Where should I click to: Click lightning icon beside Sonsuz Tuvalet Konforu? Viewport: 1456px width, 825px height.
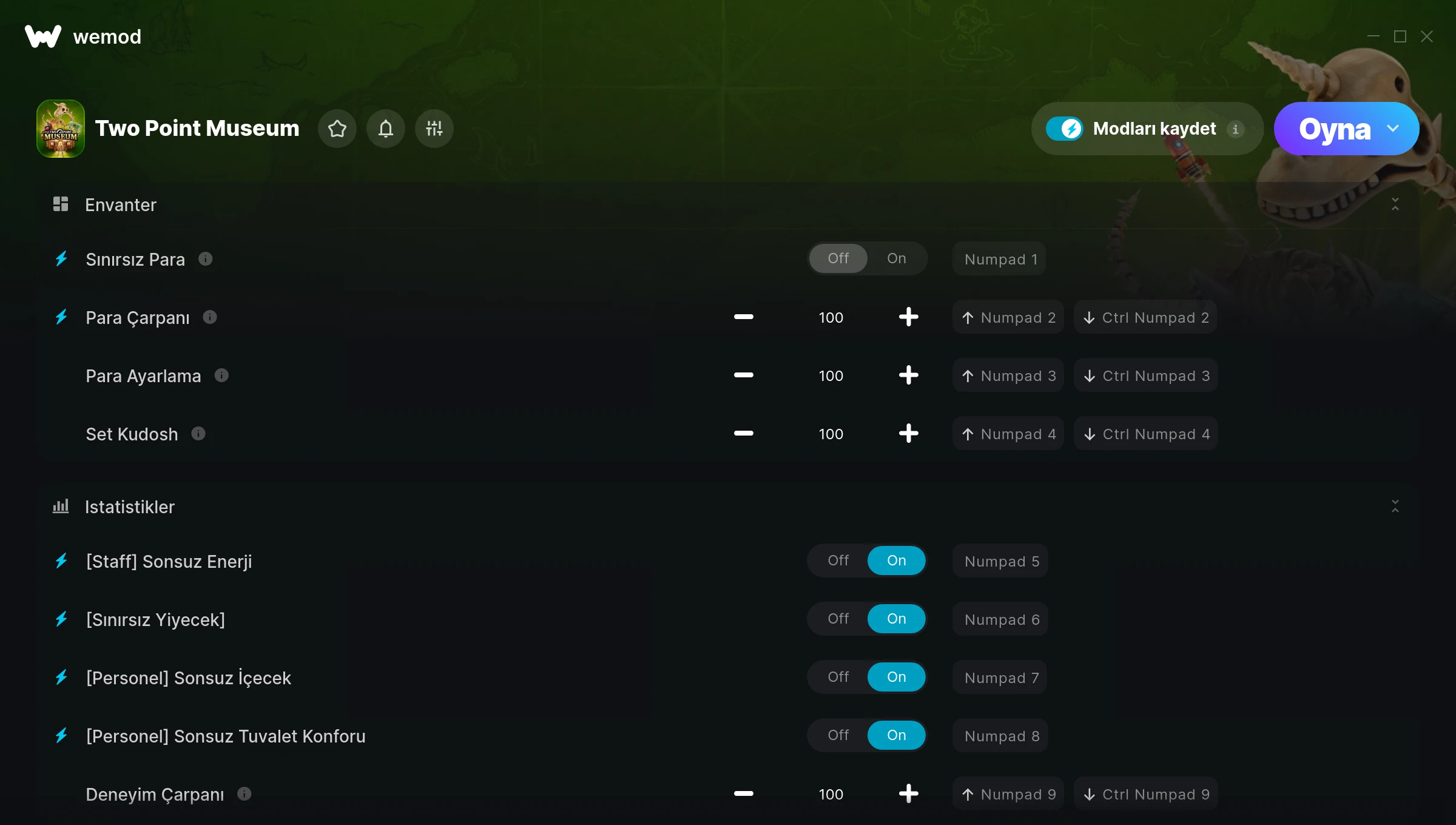click(x=61, y=736)
